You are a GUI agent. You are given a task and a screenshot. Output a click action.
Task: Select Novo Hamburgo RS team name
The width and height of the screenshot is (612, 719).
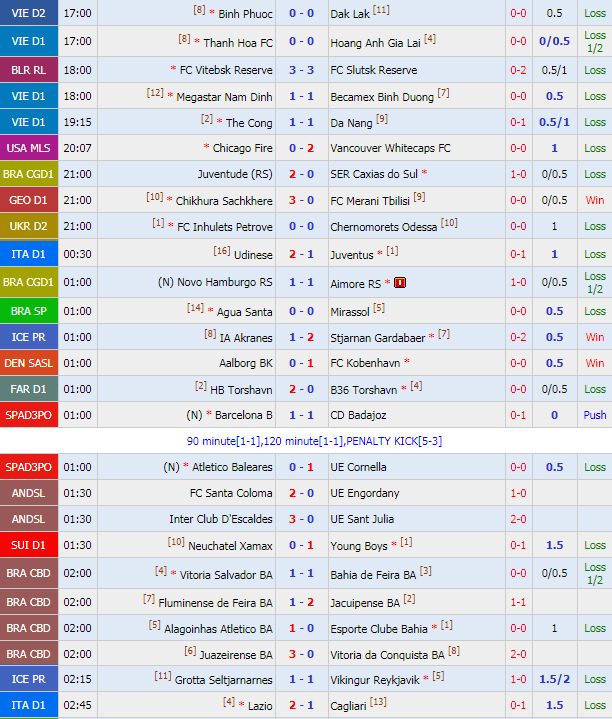(225, 282)
